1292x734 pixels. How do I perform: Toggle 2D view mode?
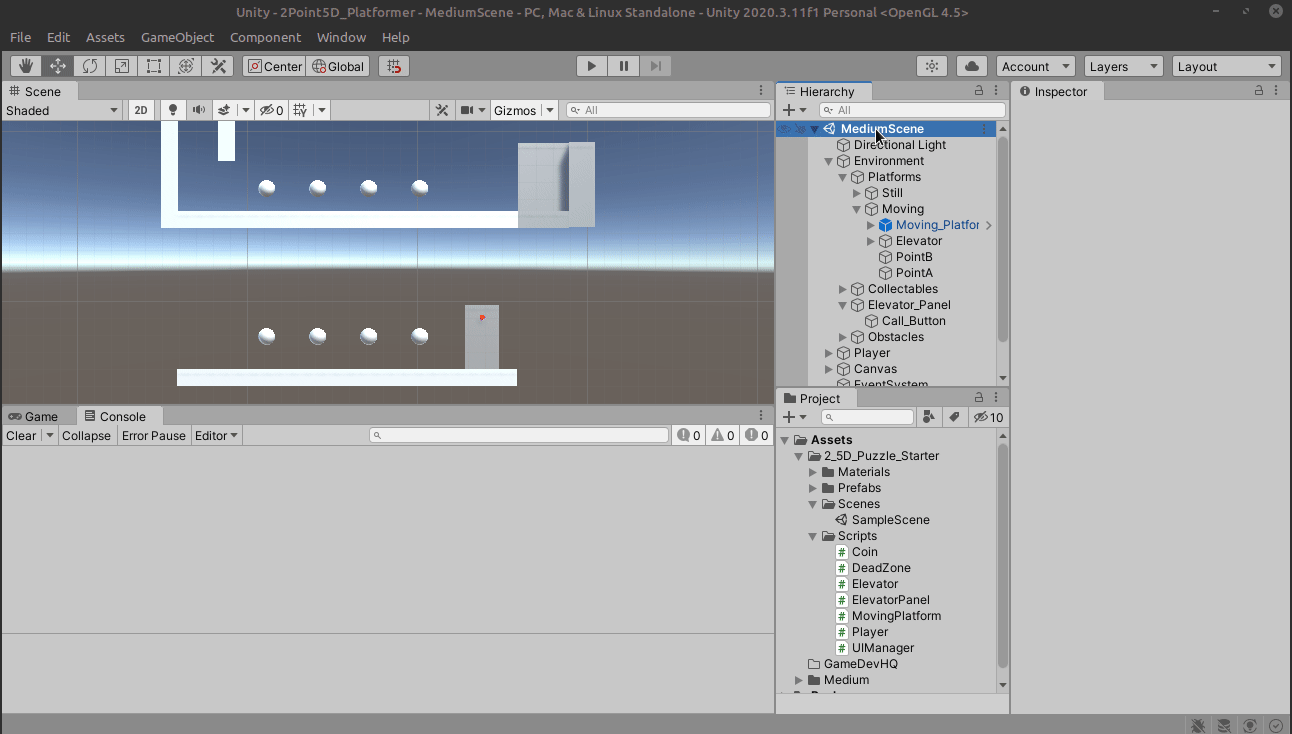pyautogui.click(x=141, y=110)
